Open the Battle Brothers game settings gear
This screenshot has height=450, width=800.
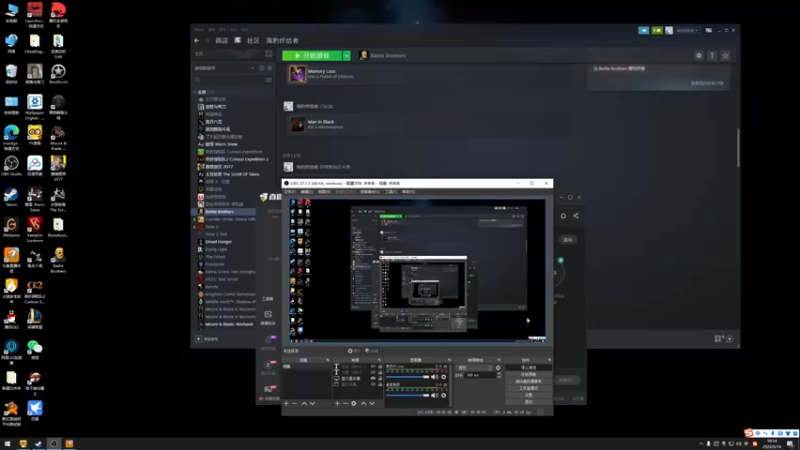pos(699,56)
